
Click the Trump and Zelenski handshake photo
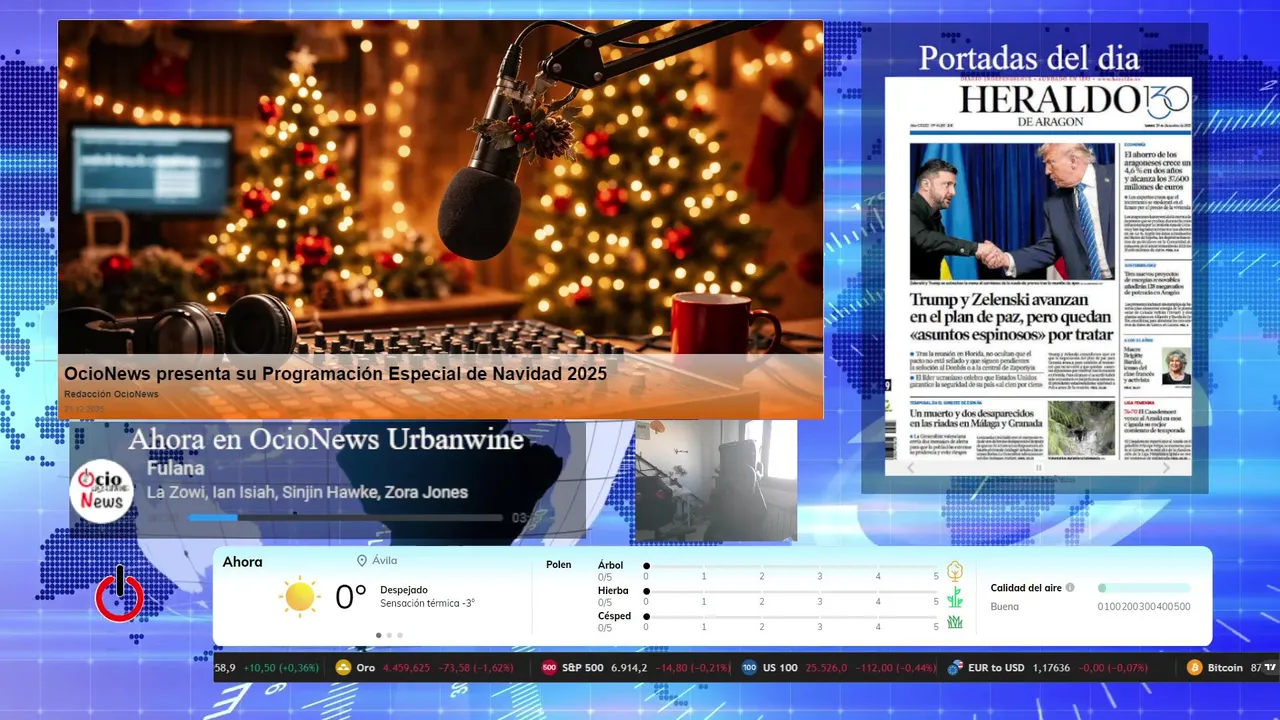[x=1012, y=213]
